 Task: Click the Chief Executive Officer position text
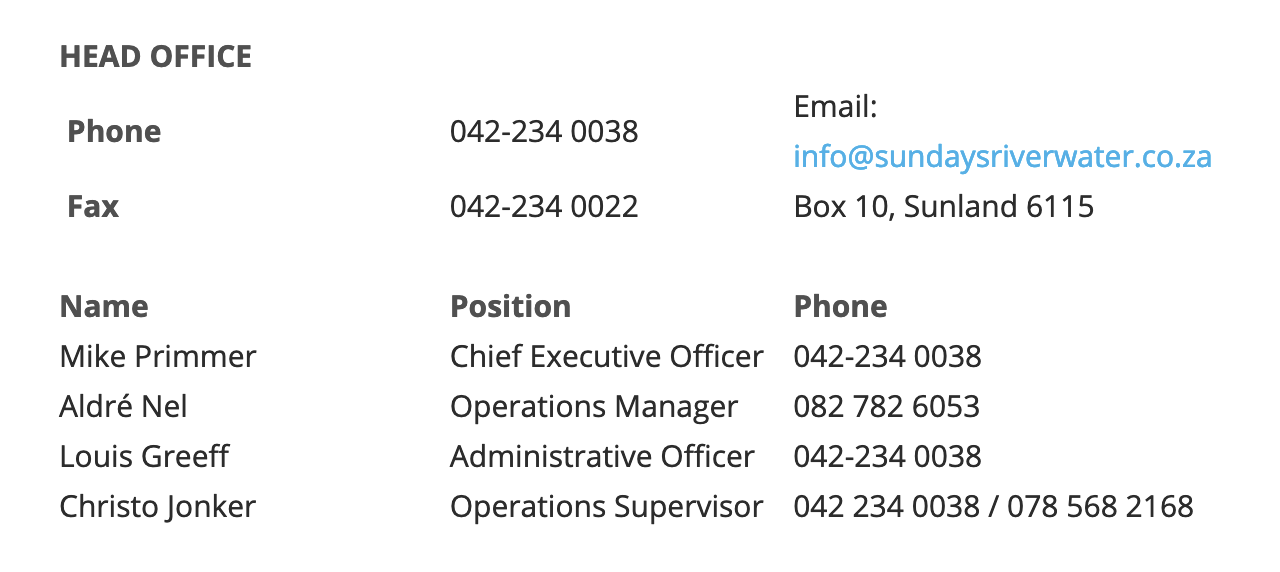pyautogui.click(x=607, y=357)
